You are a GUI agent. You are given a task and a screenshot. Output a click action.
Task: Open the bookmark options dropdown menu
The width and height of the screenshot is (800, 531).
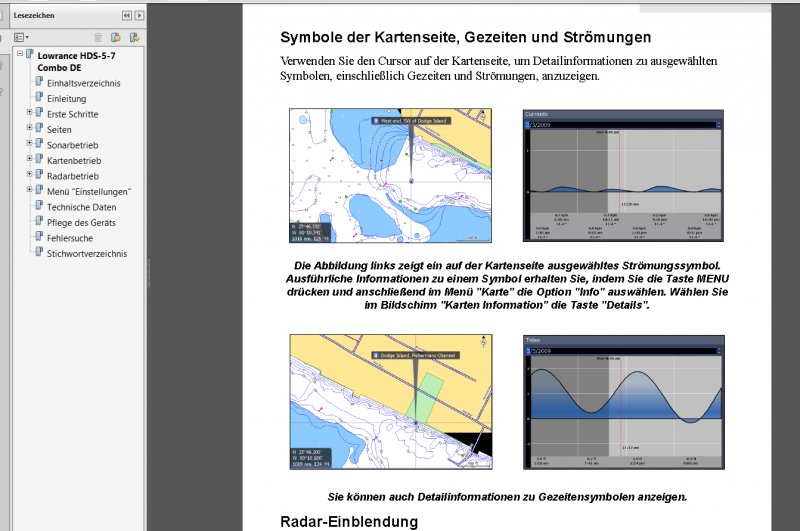click(23, 37)
